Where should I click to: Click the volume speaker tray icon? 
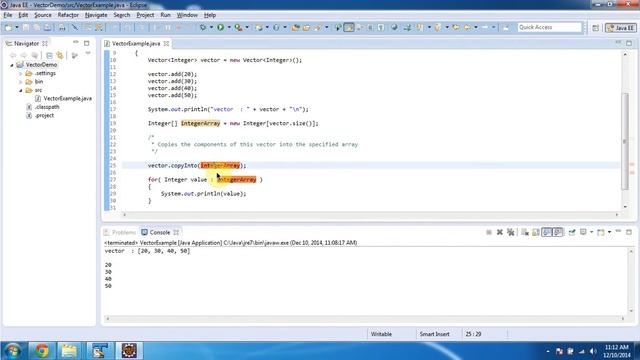pyautogui.click(x=593, y=351)
